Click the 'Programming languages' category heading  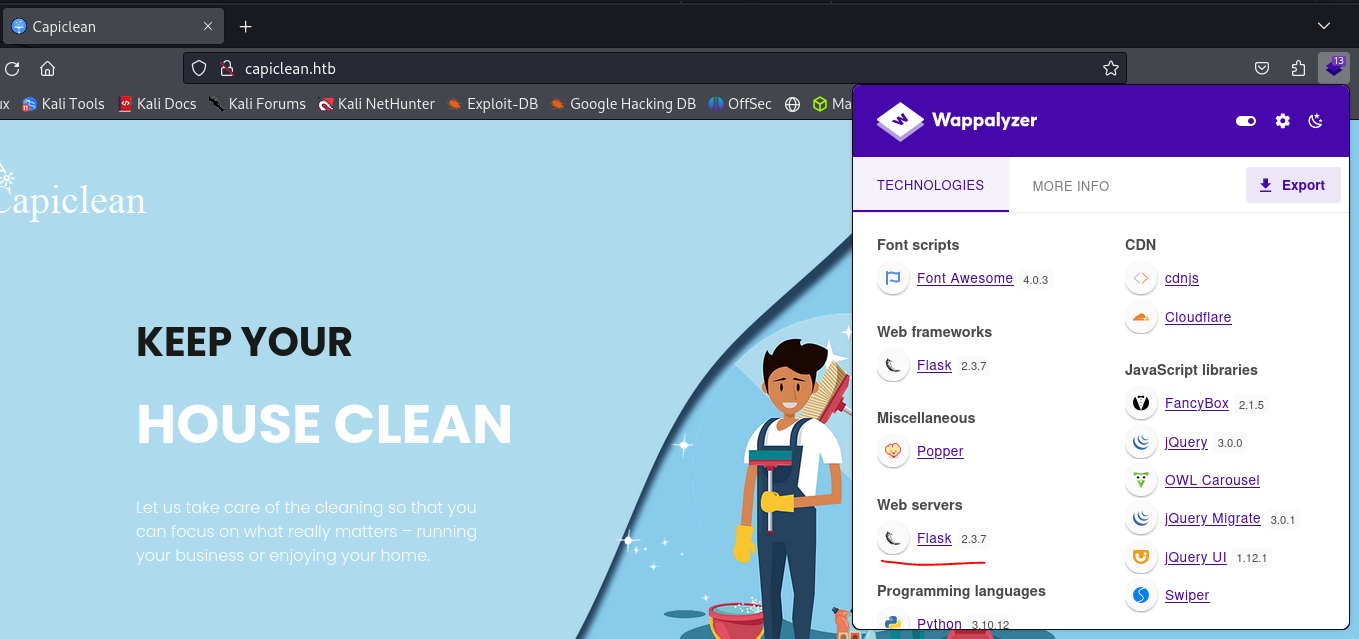pos(961,591)
